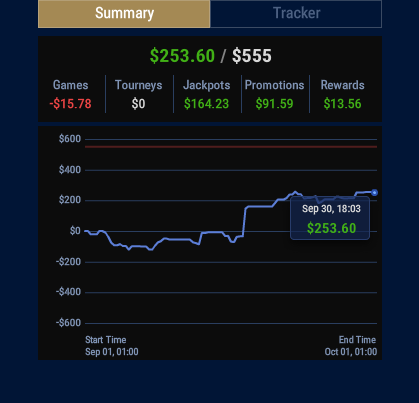This screenshot has height=403, width=419.
Task: Click the $253.60 value in tooltip
Action: click(x=331, y=228)
